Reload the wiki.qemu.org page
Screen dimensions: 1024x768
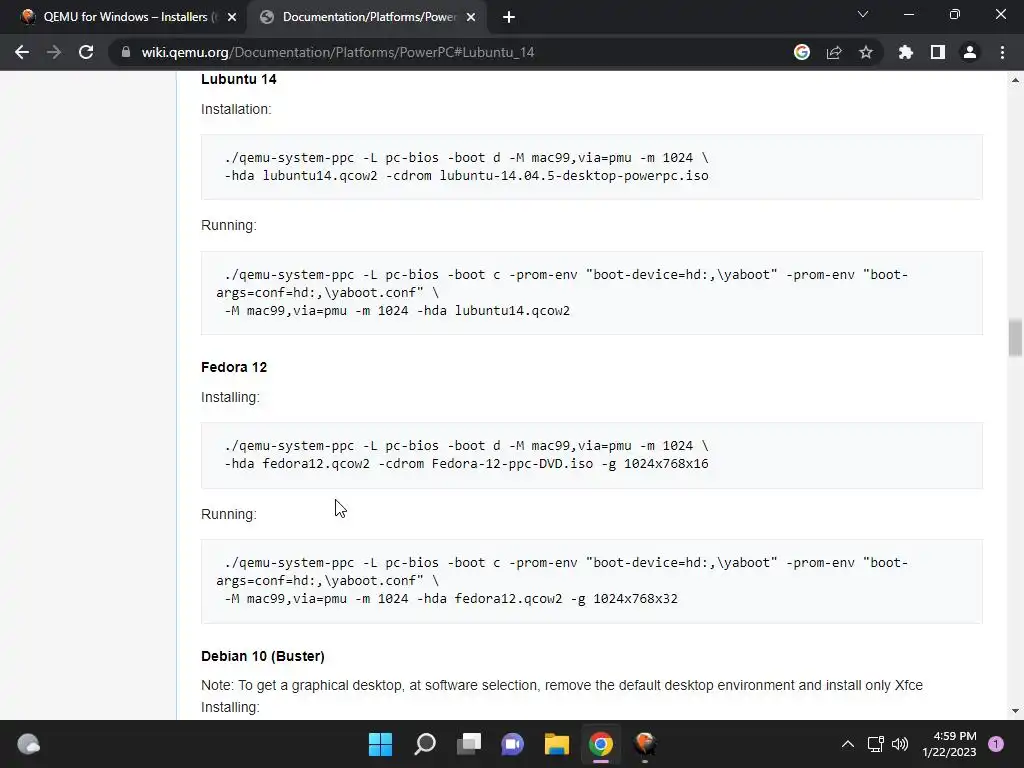[x=86, y=52]
